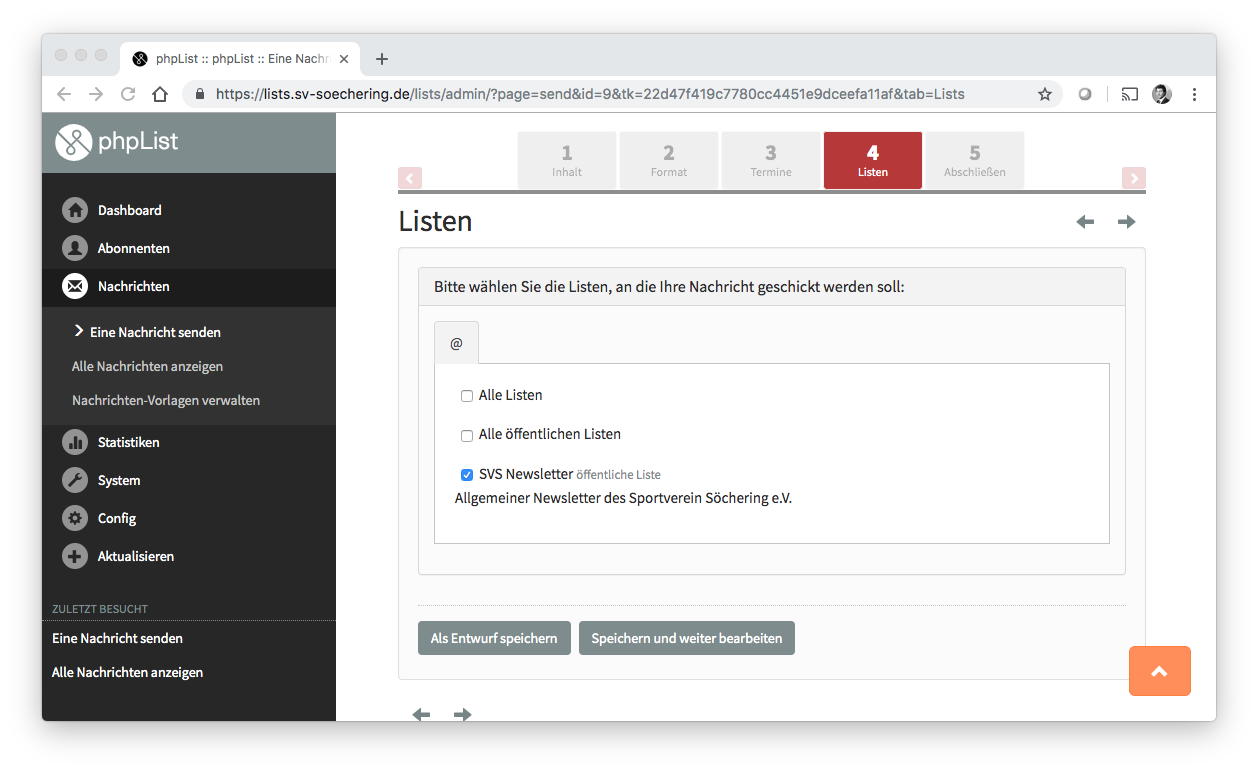Expand the Eine Nachricht senden chevron item

[79, 331]
